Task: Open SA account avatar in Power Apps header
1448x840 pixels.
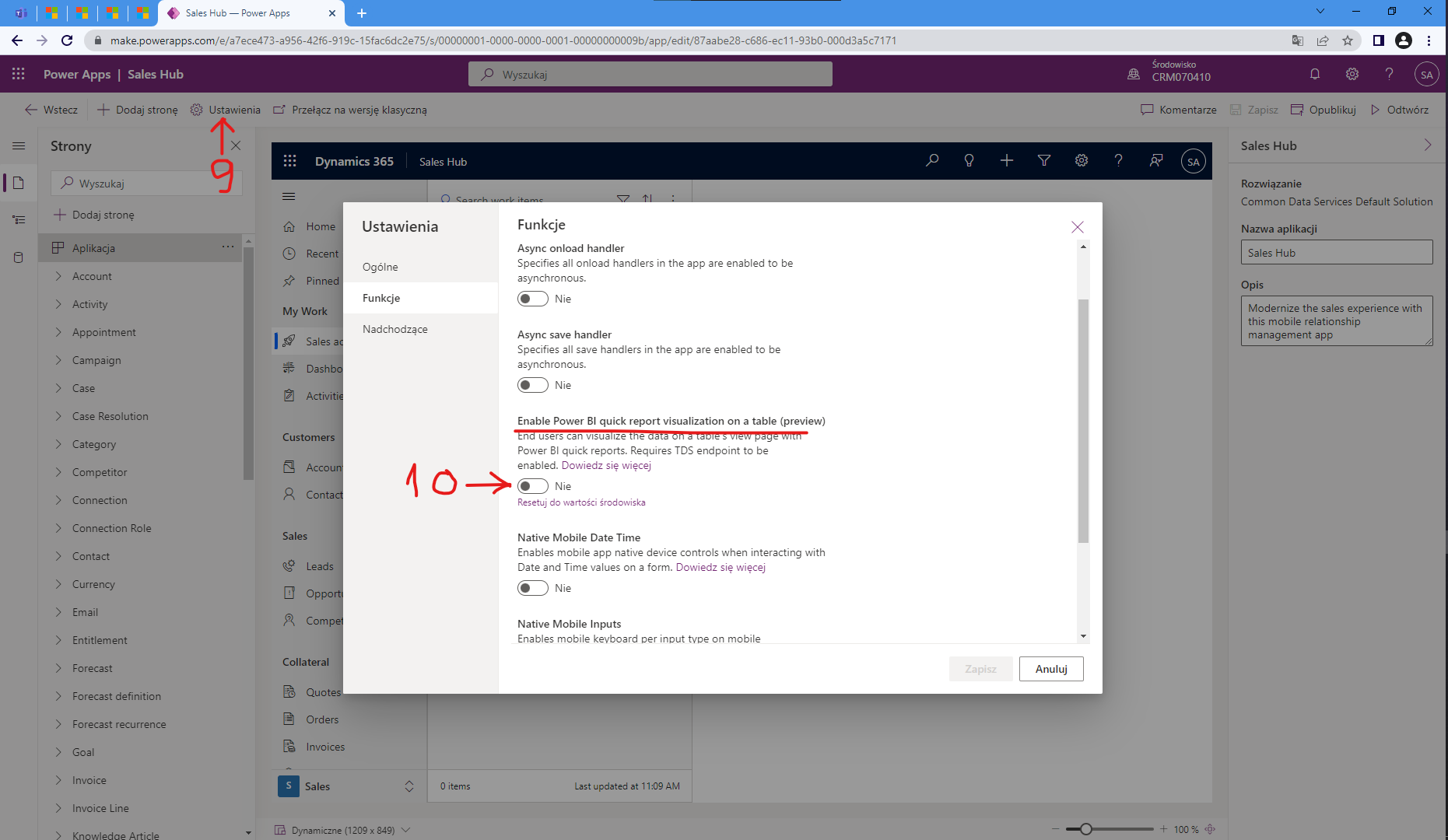Action: tap(1426, 75)
